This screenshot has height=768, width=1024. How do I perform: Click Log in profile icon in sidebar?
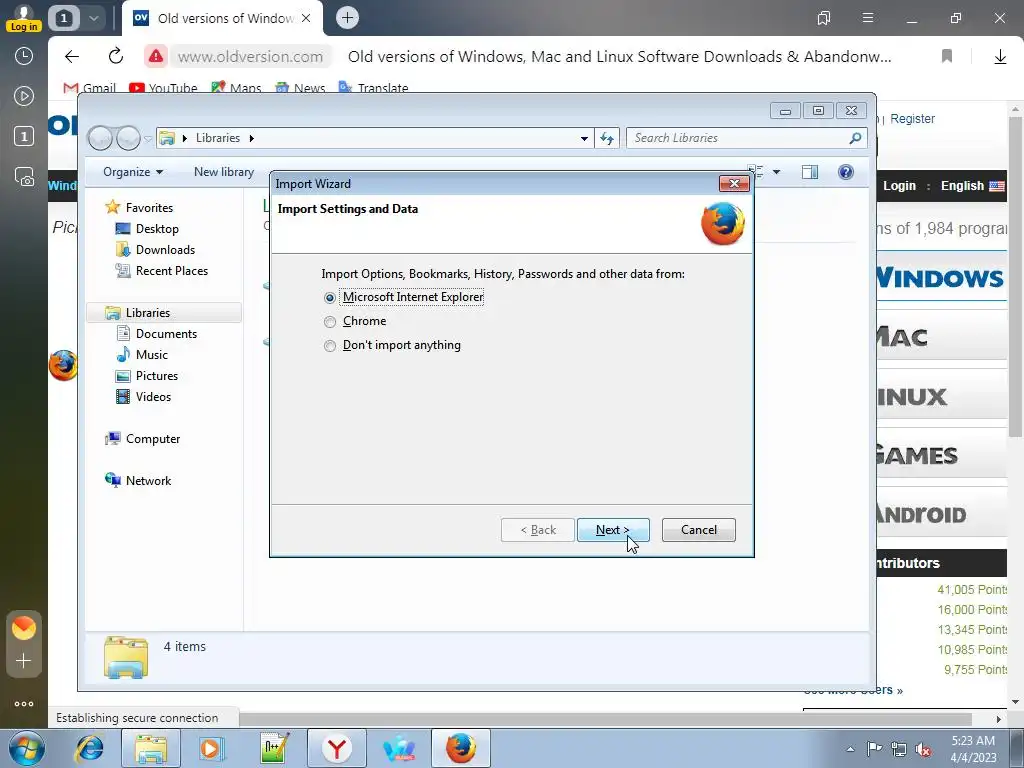pos(24,18)
